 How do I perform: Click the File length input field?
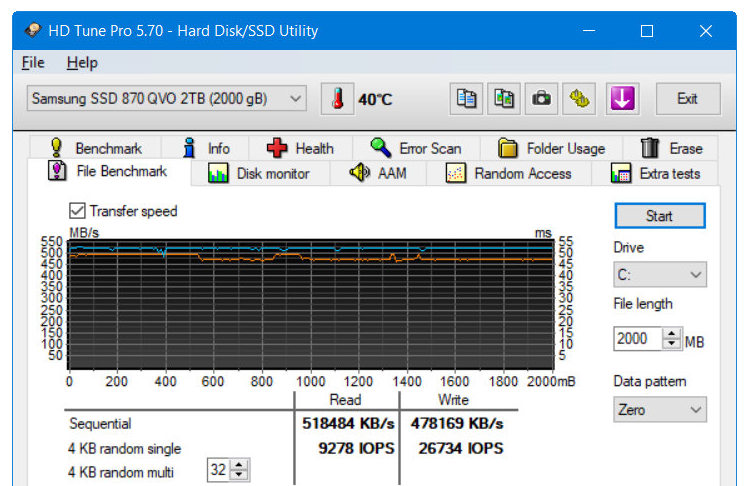[637, 339]
